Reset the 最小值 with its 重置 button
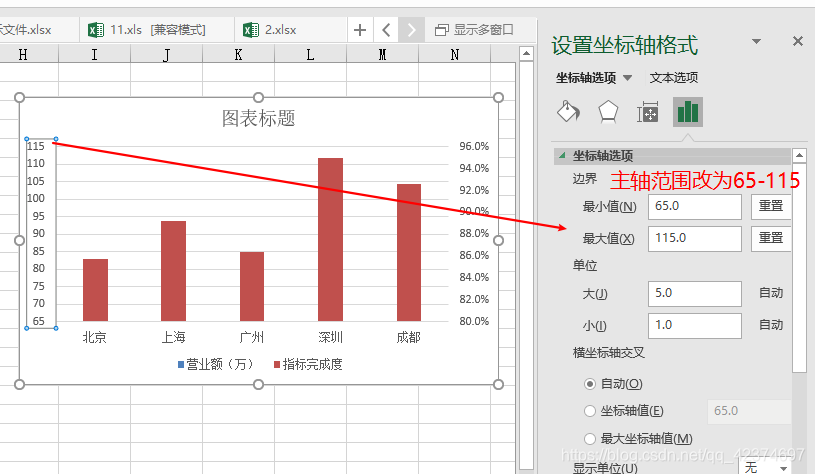The height and width of the screenshot is (474, 815). [x=771, y=206]
